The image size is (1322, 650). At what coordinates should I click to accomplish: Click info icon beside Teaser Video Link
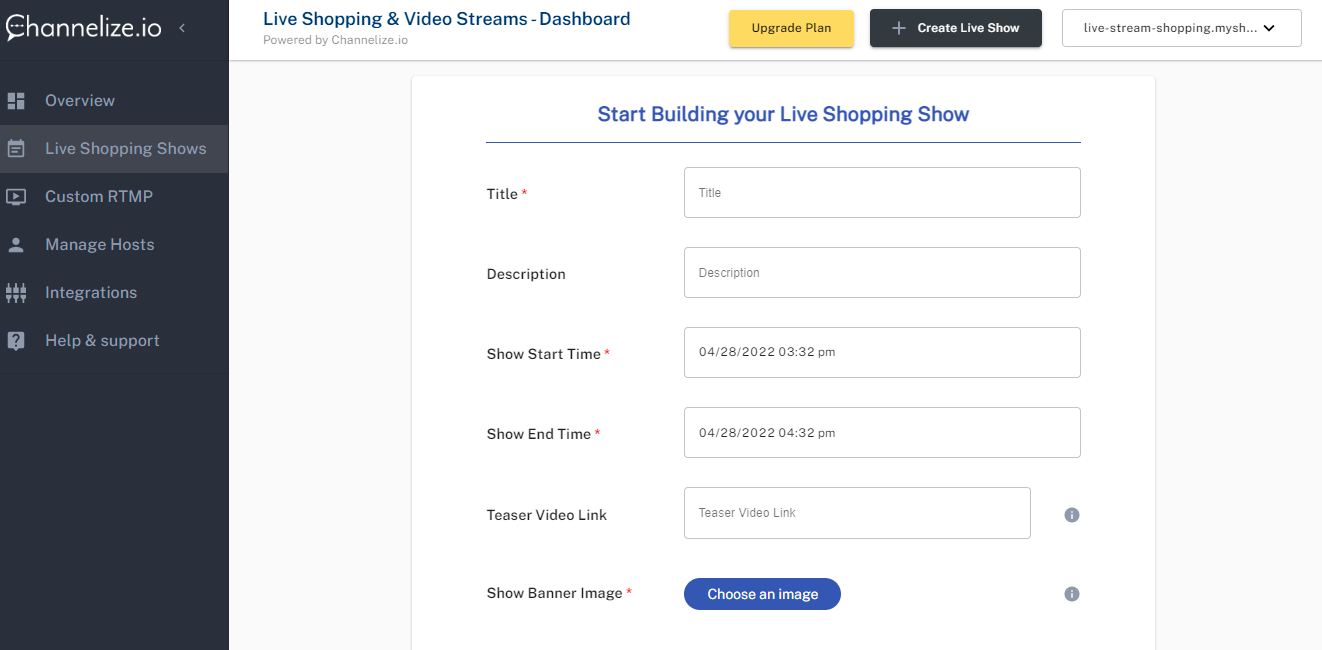1072,515
